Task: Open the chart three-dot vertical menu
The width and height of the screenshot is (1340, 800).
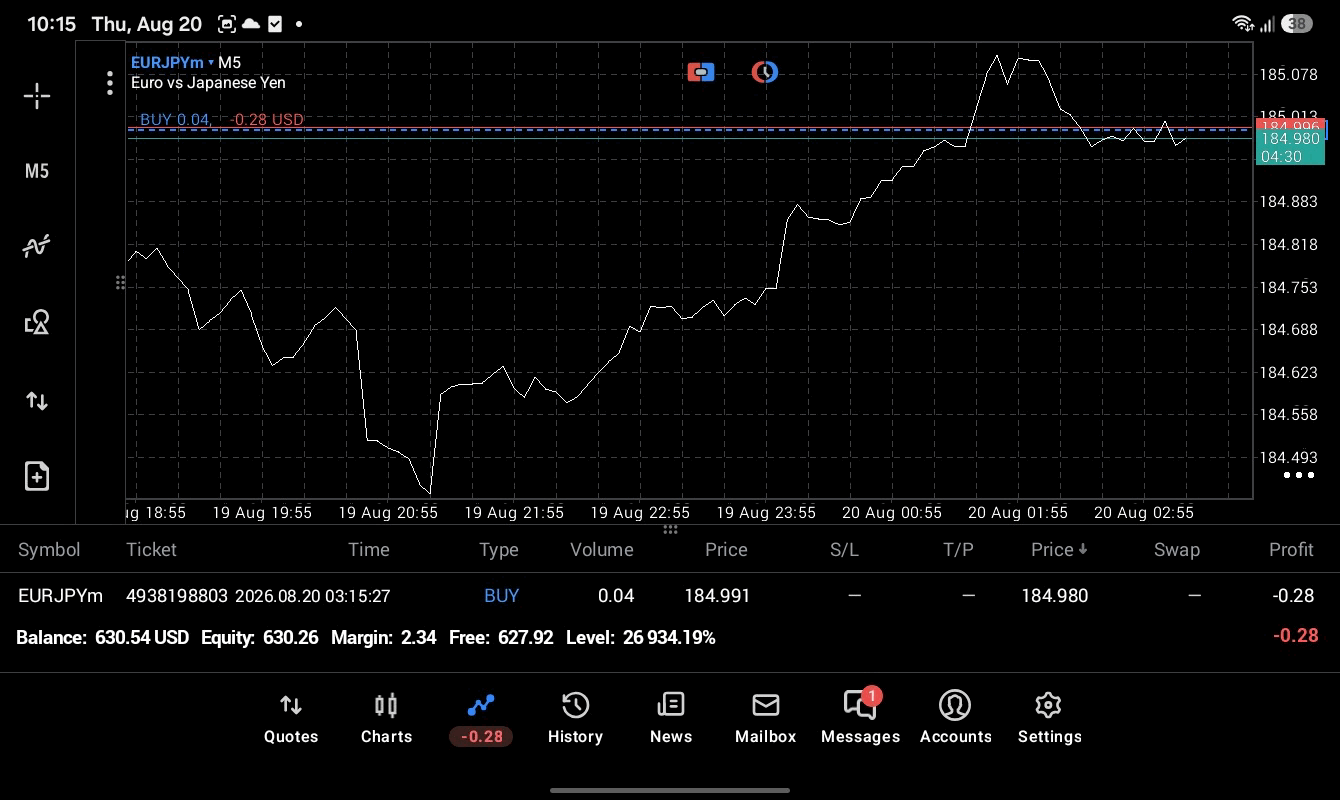Action: pos(110,83)
